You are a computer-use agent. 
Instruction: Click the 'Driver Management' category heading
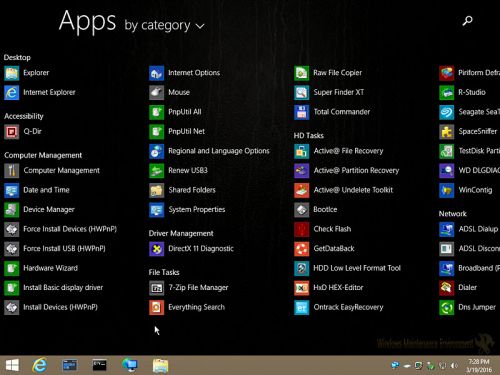tap(181, 233)
